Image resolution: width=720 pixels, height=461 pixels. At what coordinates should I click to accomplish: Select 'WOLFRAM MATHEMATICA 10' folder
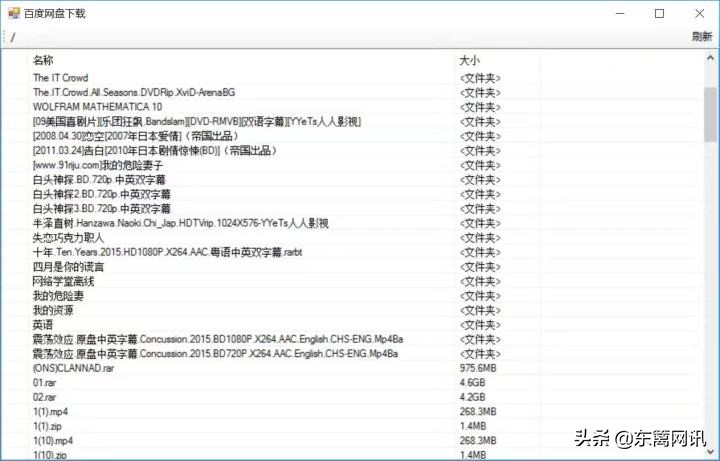[x=97, y=107]
